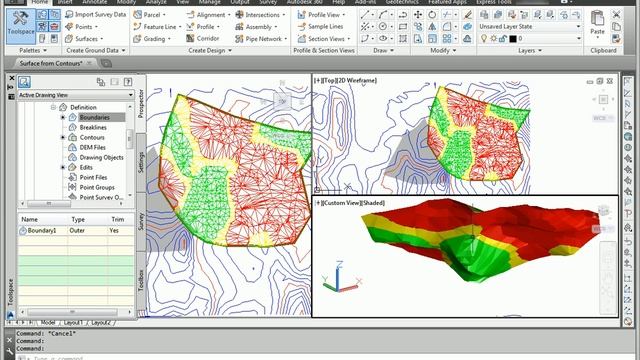Viewport: 640px width, 360px height.
Task: Expand the Palettes panel title
Action: tap(33, 51)
